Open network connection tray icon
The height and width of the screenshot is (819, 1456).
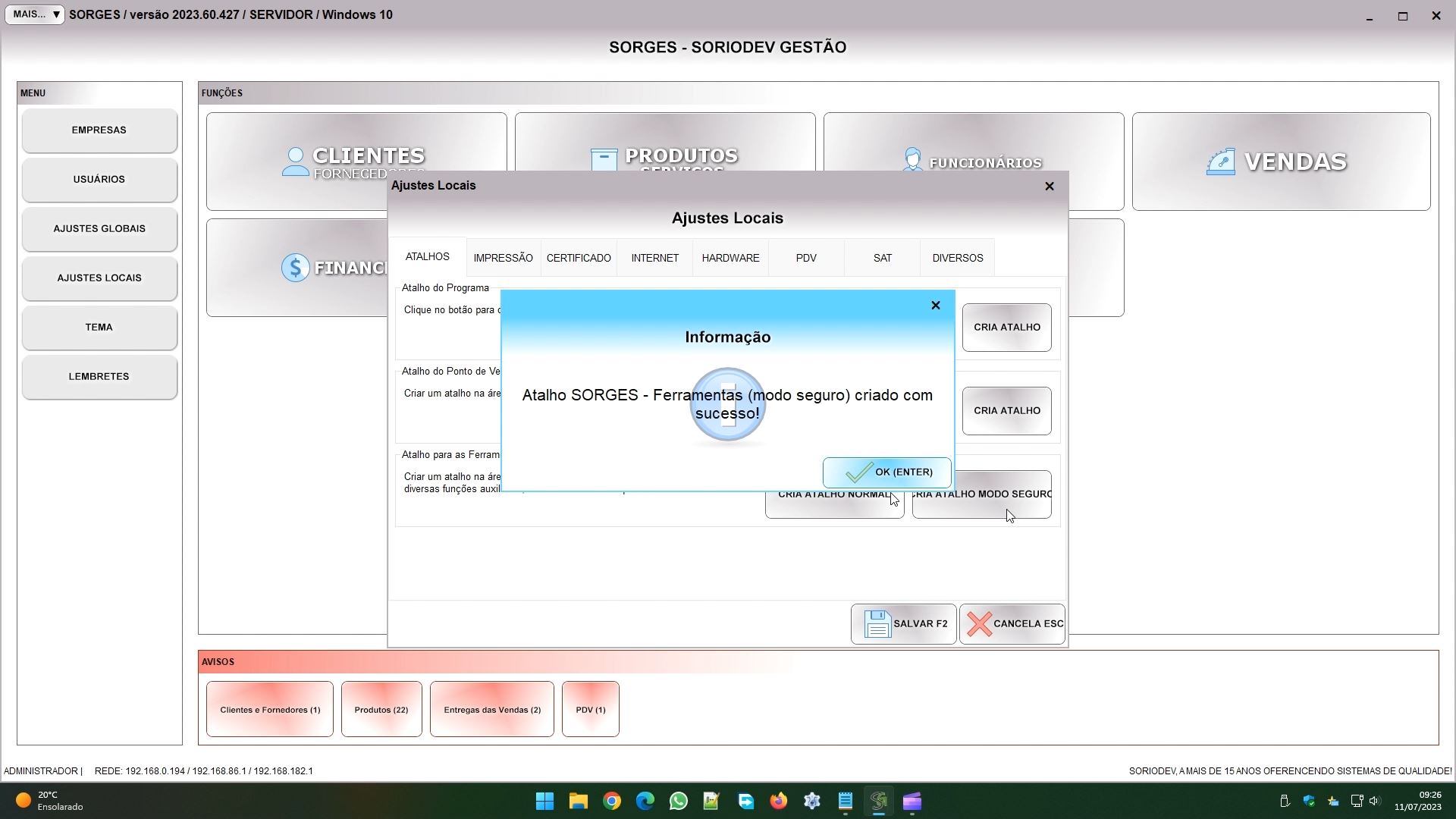pyautogui.click(x=1357, y=802)
